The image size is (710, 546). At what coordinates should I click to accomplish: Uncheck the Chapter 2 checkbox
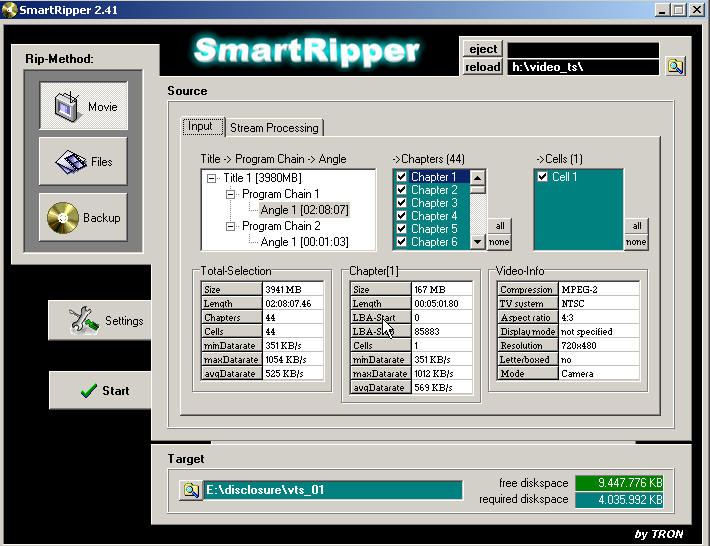(401, 189)
